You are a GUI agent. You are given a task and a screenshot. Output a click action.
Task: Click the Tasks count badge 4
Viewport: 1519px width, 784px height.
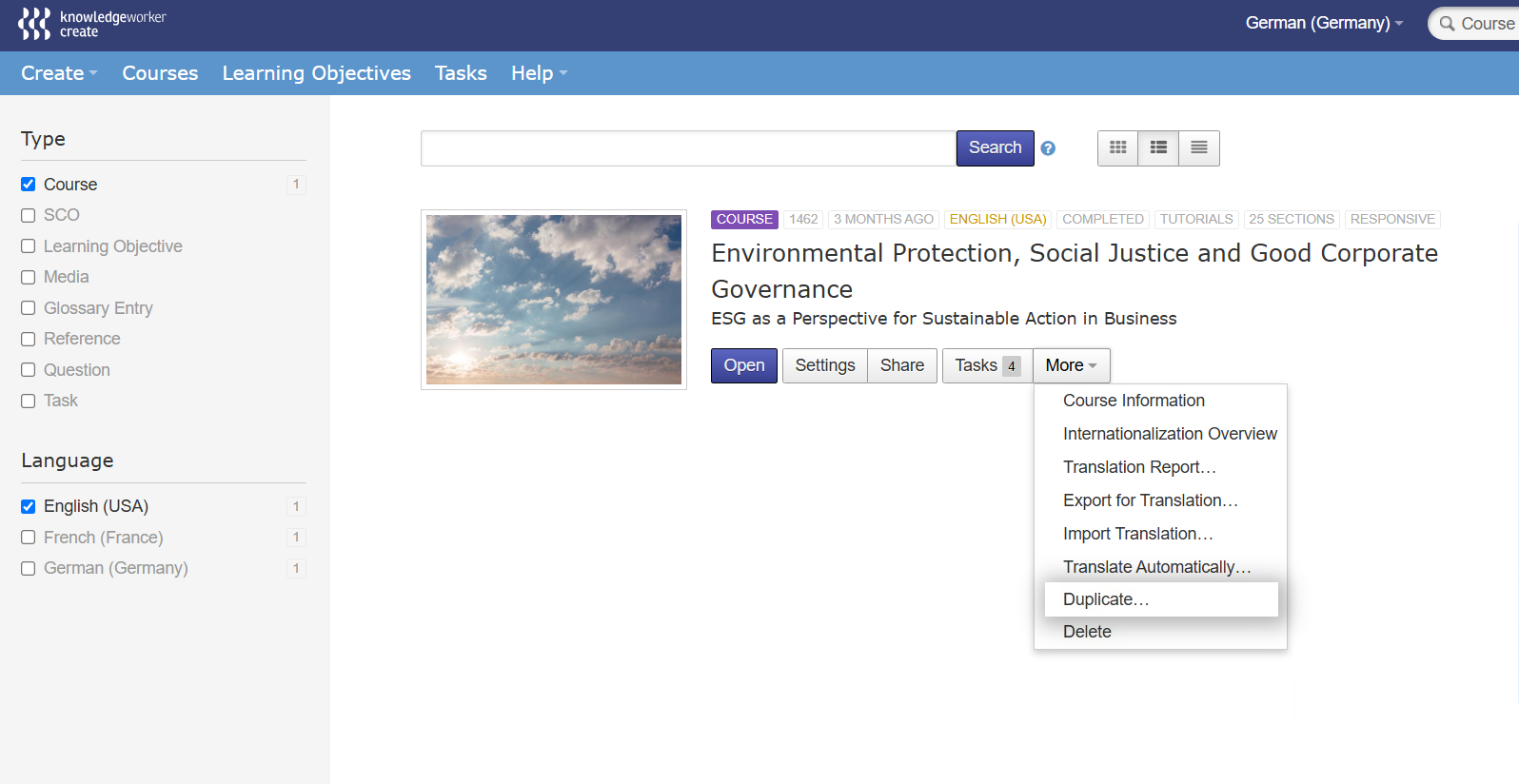(x=1012, y=366)
